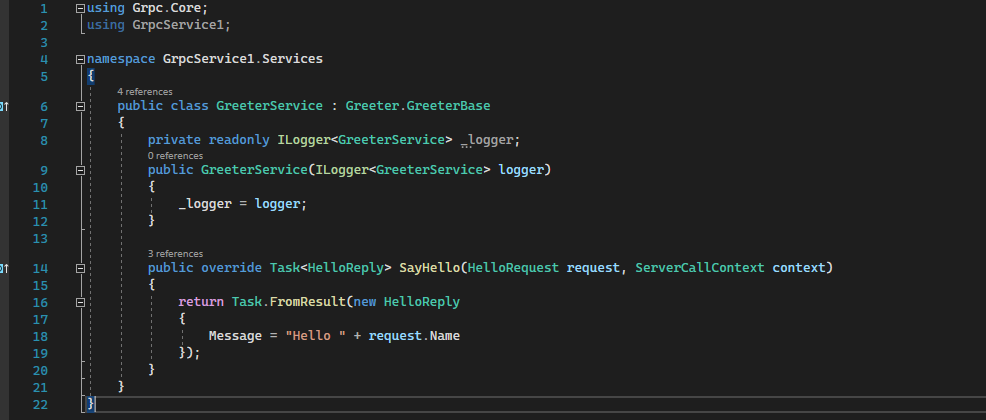Collapse the GrpcService1.Services namespace block

click(x=80, y=59)
